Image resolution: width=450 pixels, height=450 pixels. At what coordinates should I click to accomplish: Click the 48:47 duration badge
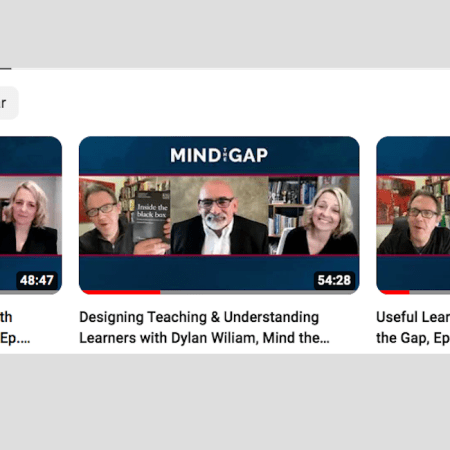pos(37,280)
